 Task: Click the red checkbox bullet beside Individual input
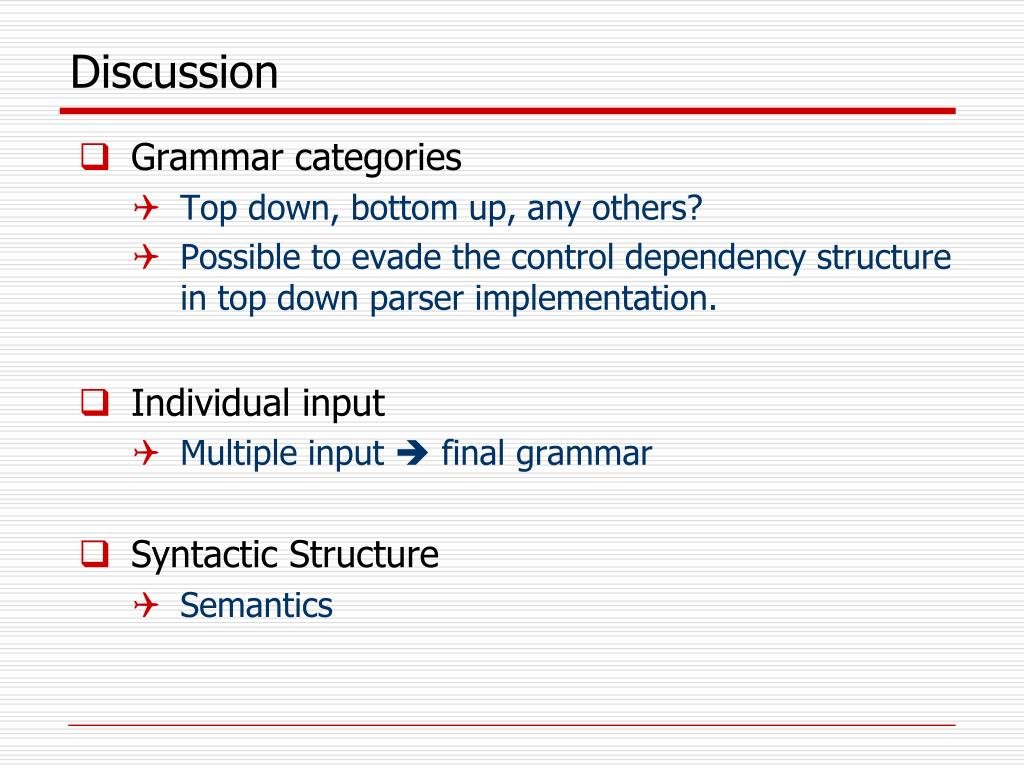pos(95,402)
